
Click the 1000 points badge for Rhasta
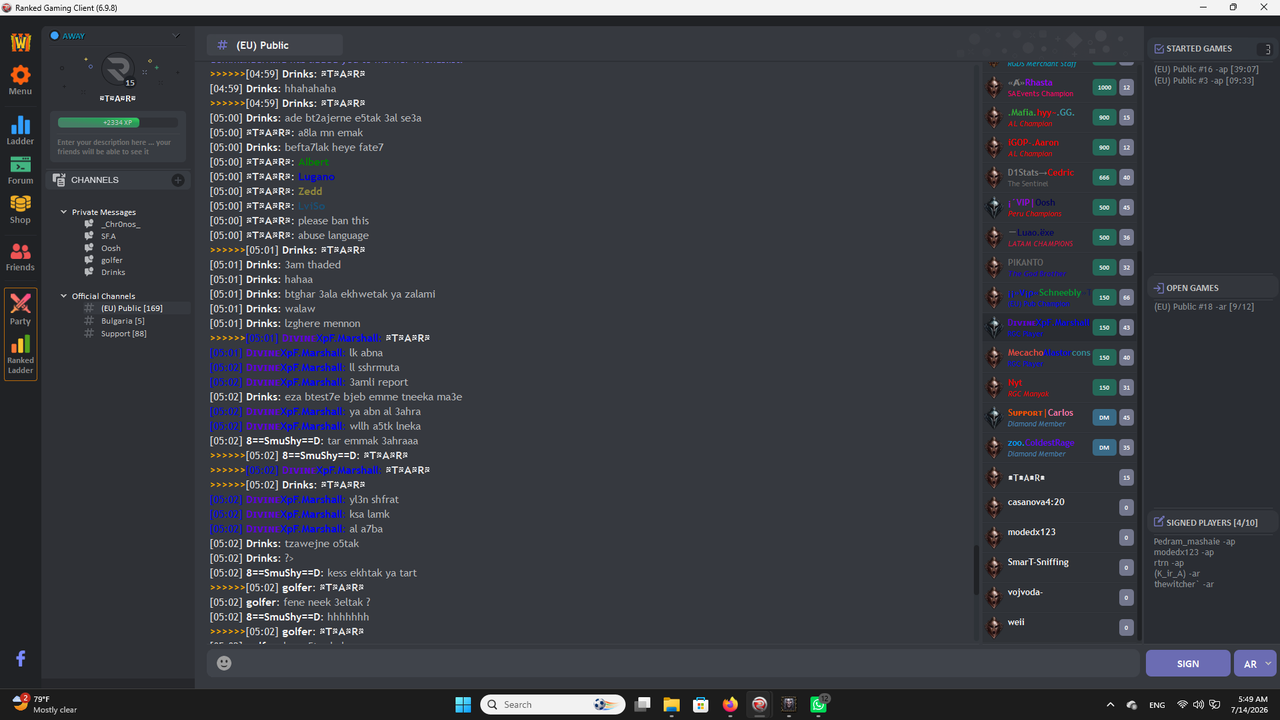point(1104,87)
